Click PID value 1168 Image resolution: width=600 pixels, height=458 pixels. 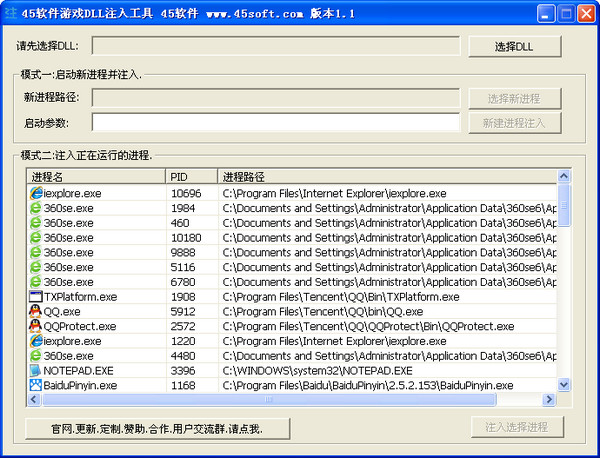183,385
